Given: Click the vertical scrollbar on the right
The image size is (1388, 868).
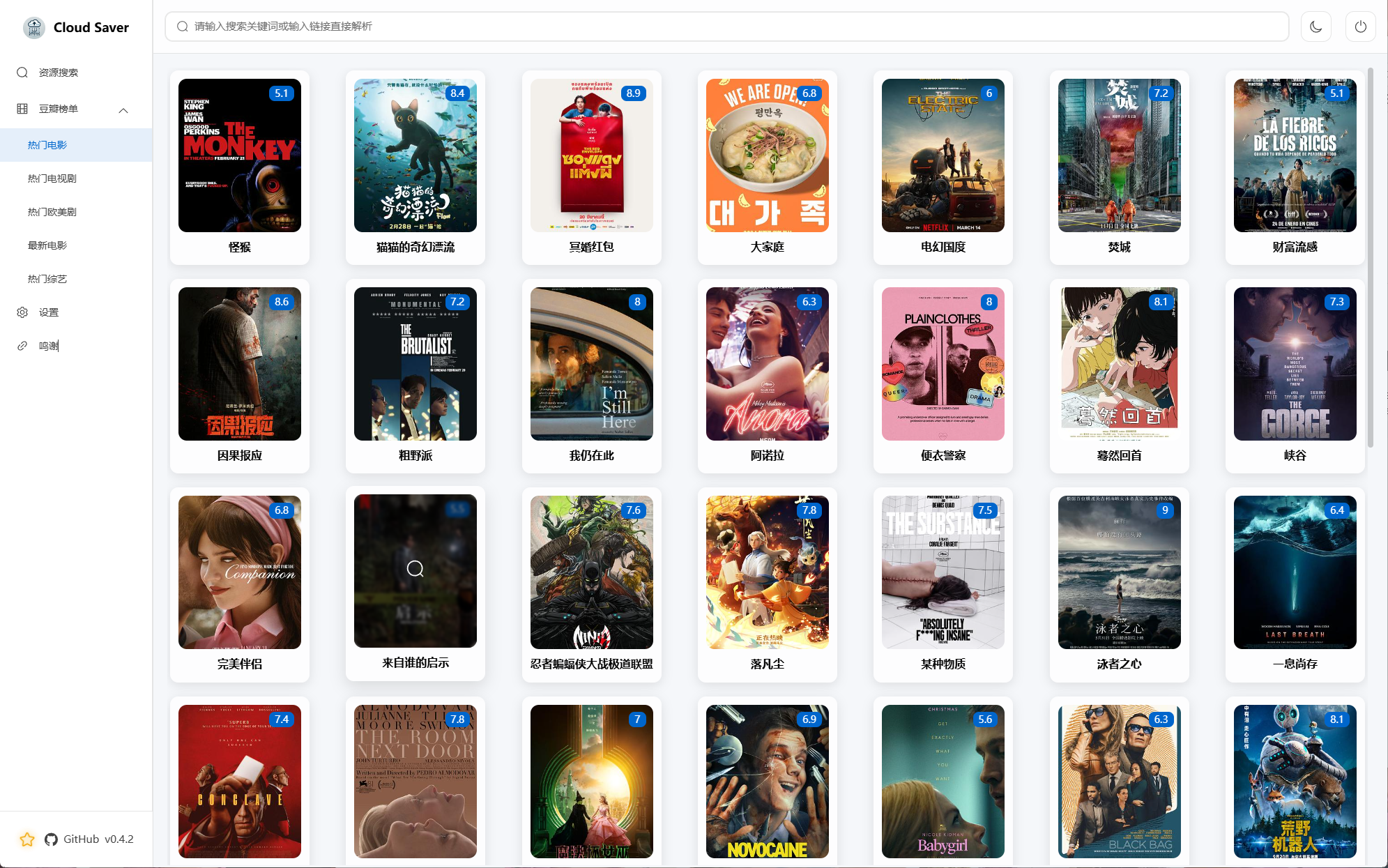Looking at the screenshot, I should pos(1371,258).
